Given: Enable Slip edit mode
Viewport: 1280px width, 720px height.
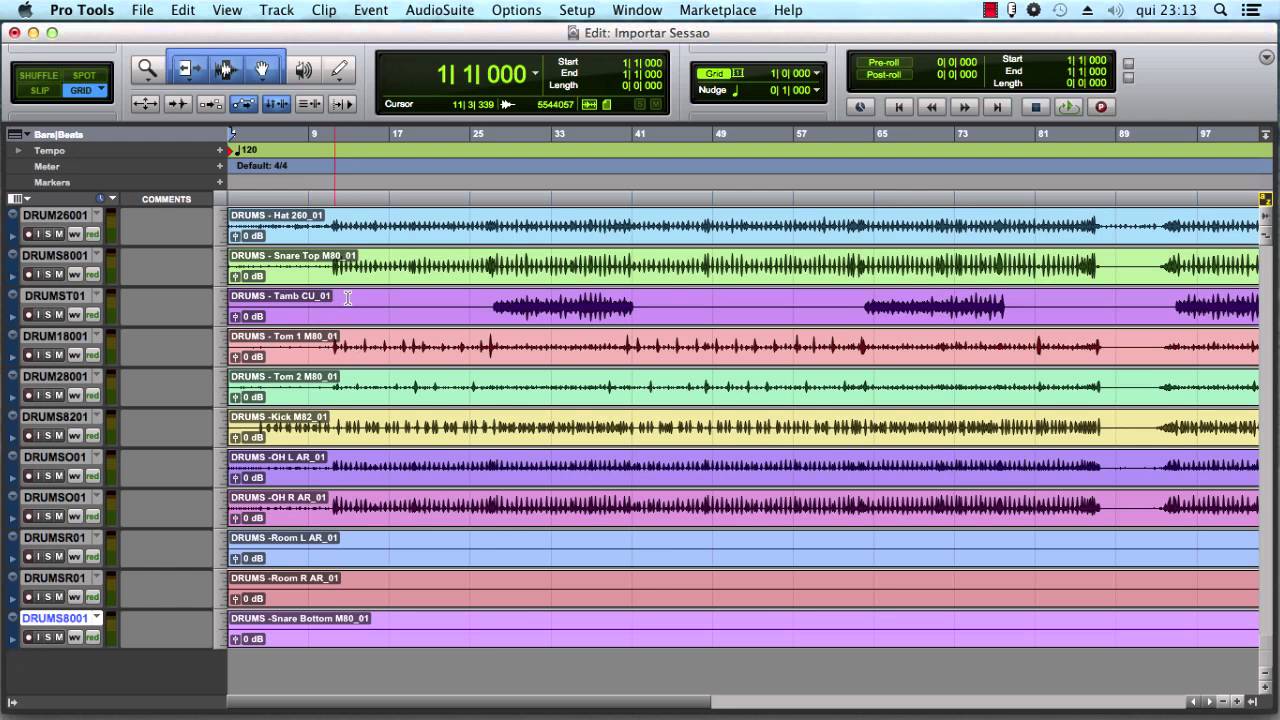Looking at the screenshot, I should [x=40, y=90].
